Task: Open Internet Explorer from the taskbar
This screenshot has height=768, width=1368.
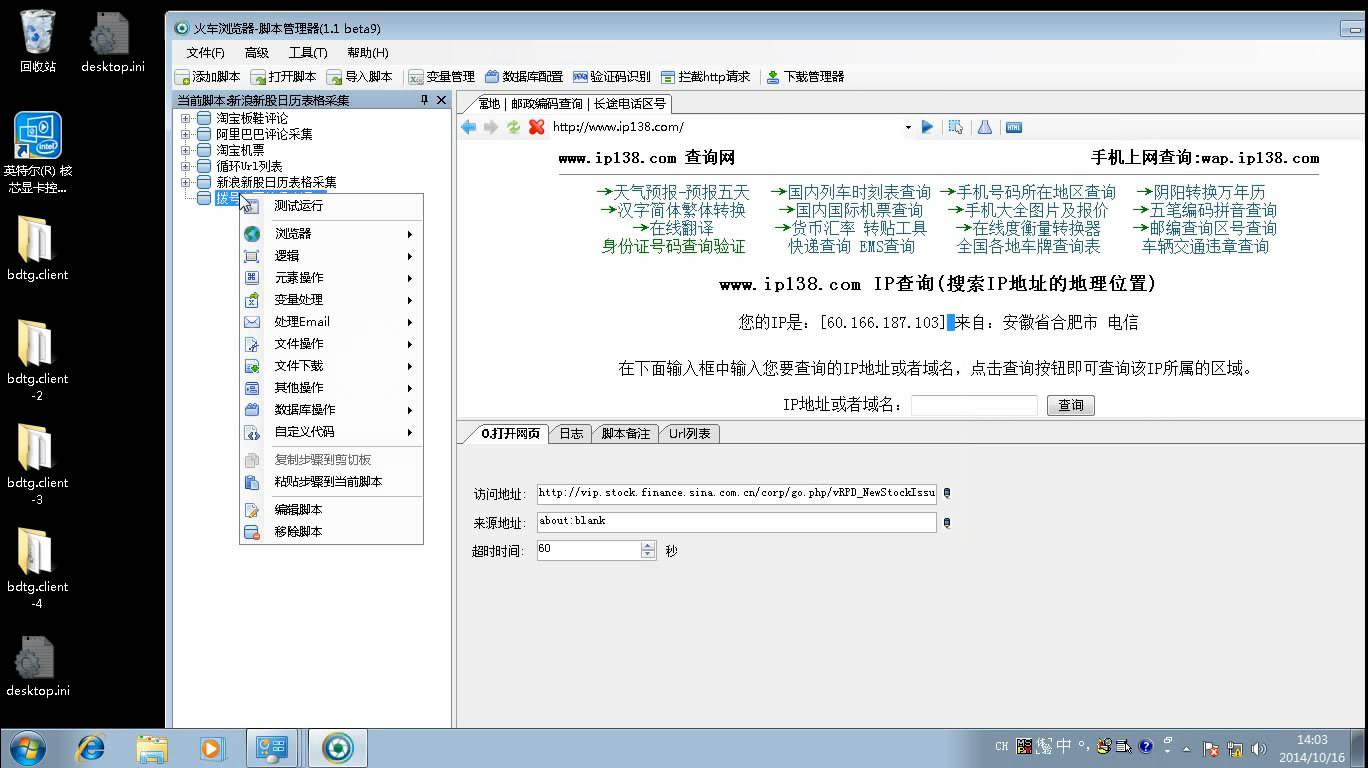Action: 91,747
